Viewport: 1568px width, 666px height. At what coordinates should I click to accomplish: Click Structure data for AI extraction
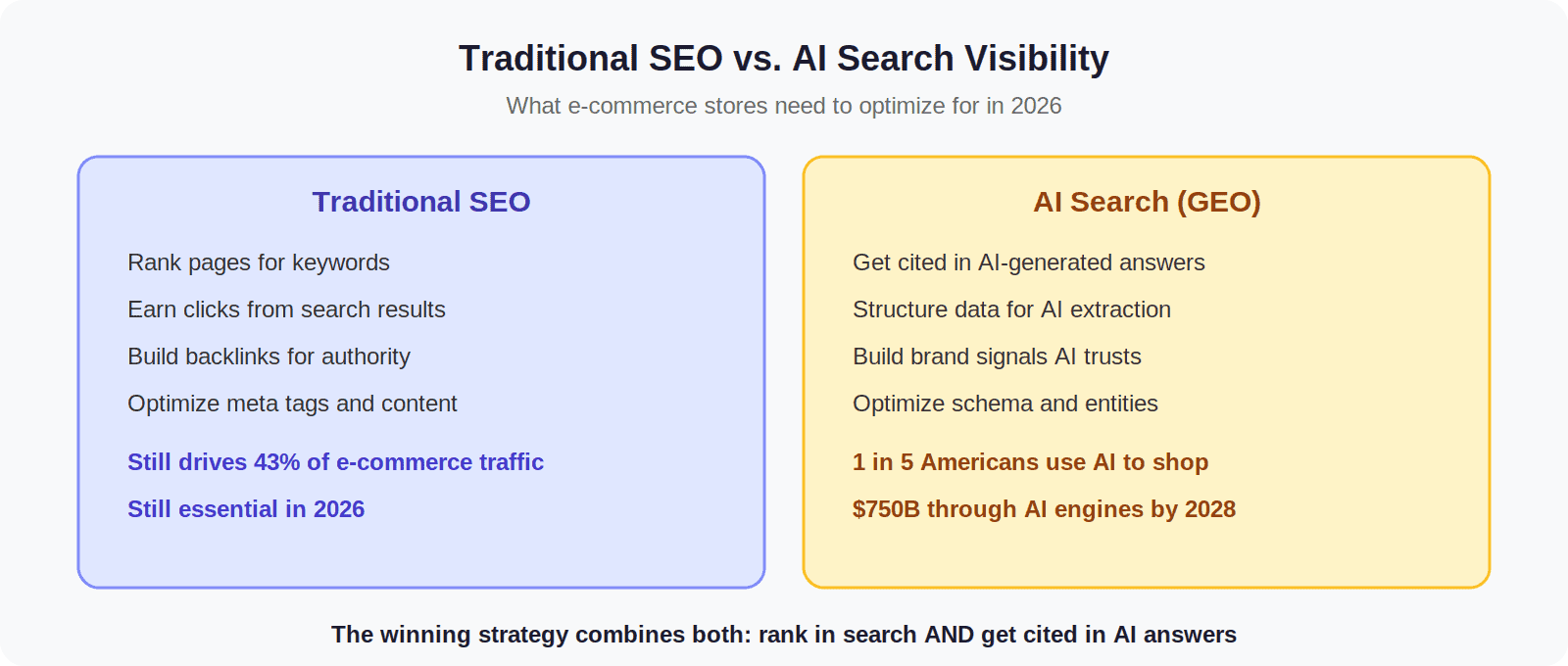pyautogui.click(x=1011, y=309)
